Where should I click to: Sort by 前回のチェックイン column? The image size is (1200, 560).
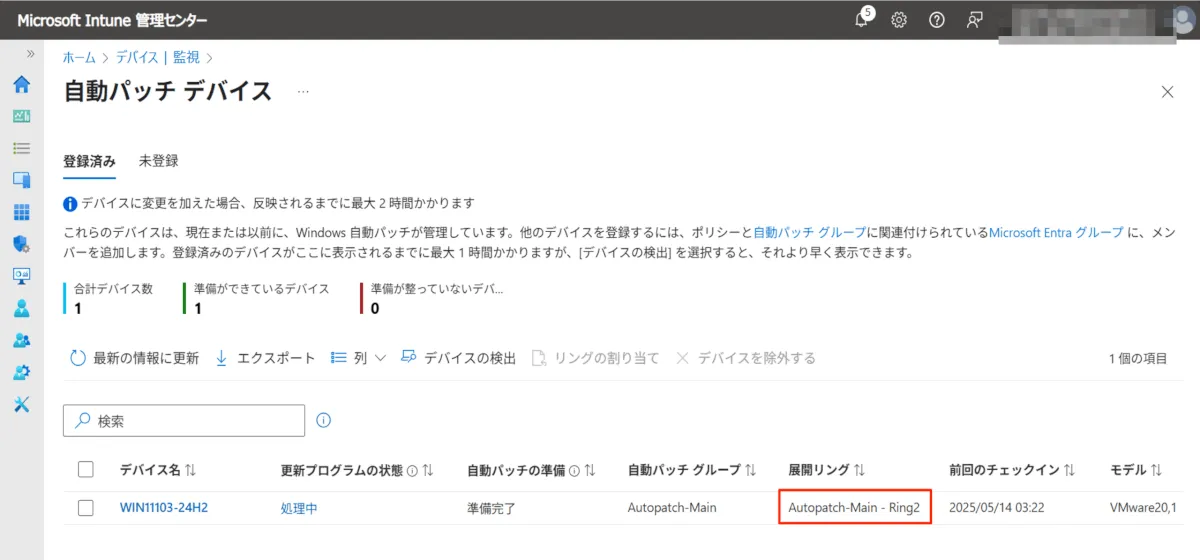pyautogui.click(x=1012, y=469)
